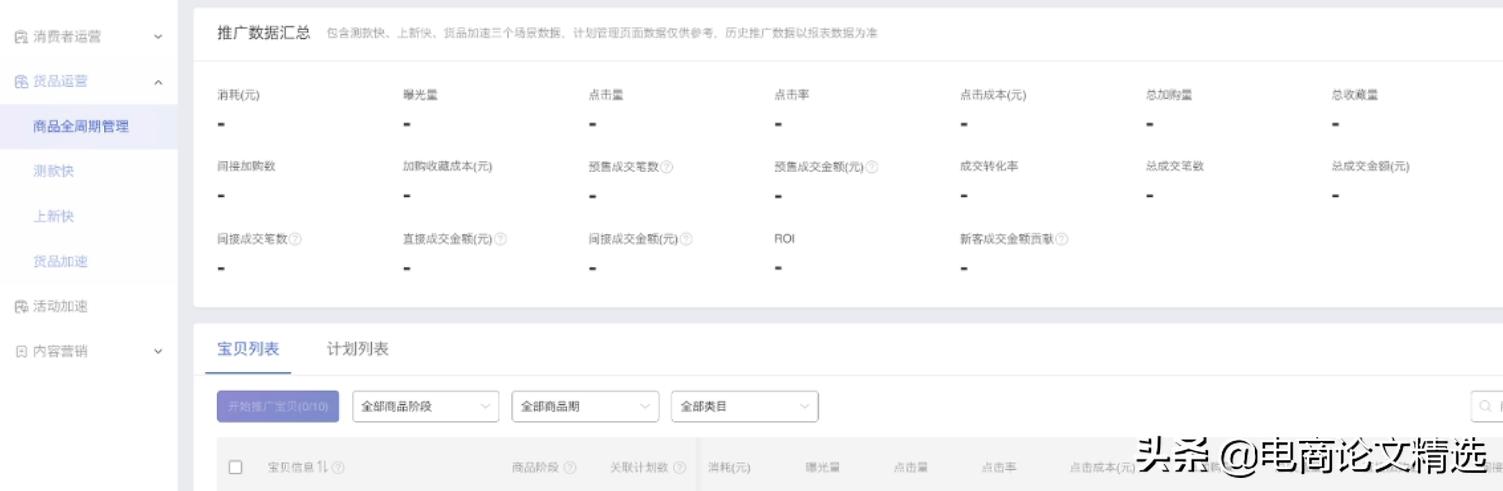Click the ROI metric label

click(x=784, y=239)
